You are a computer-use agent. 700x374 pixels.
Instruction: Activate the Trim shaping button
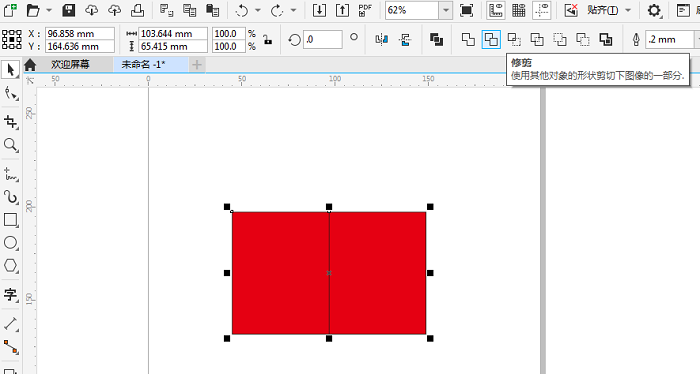491,40
